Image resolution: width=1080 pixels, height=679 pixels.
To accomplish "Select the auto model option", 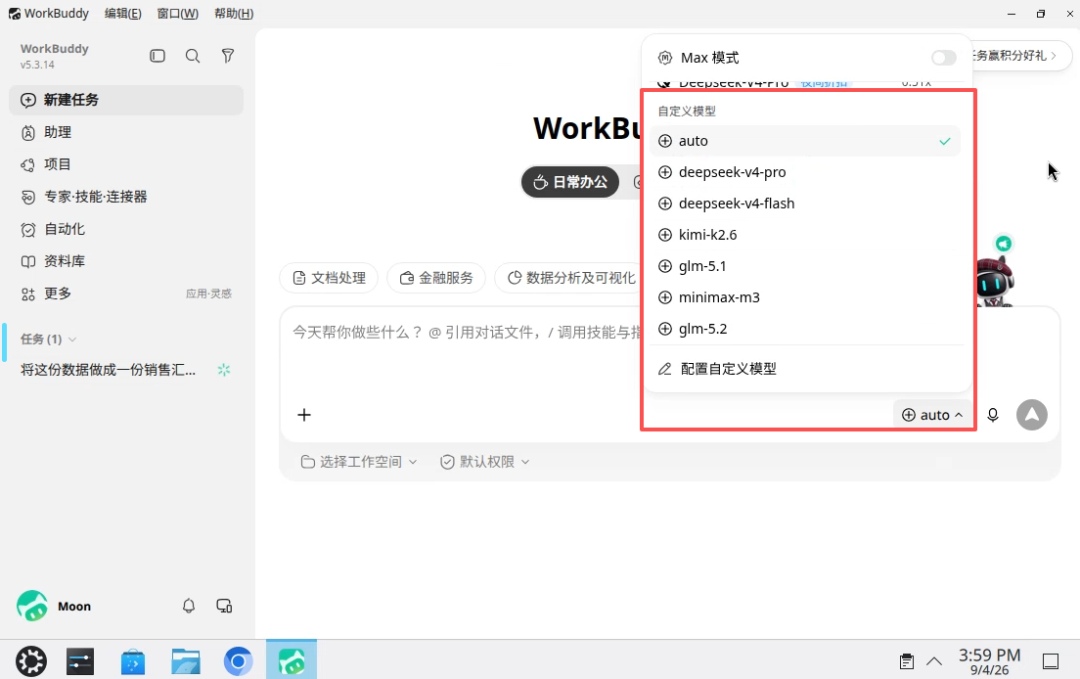I will click(804, 140).
